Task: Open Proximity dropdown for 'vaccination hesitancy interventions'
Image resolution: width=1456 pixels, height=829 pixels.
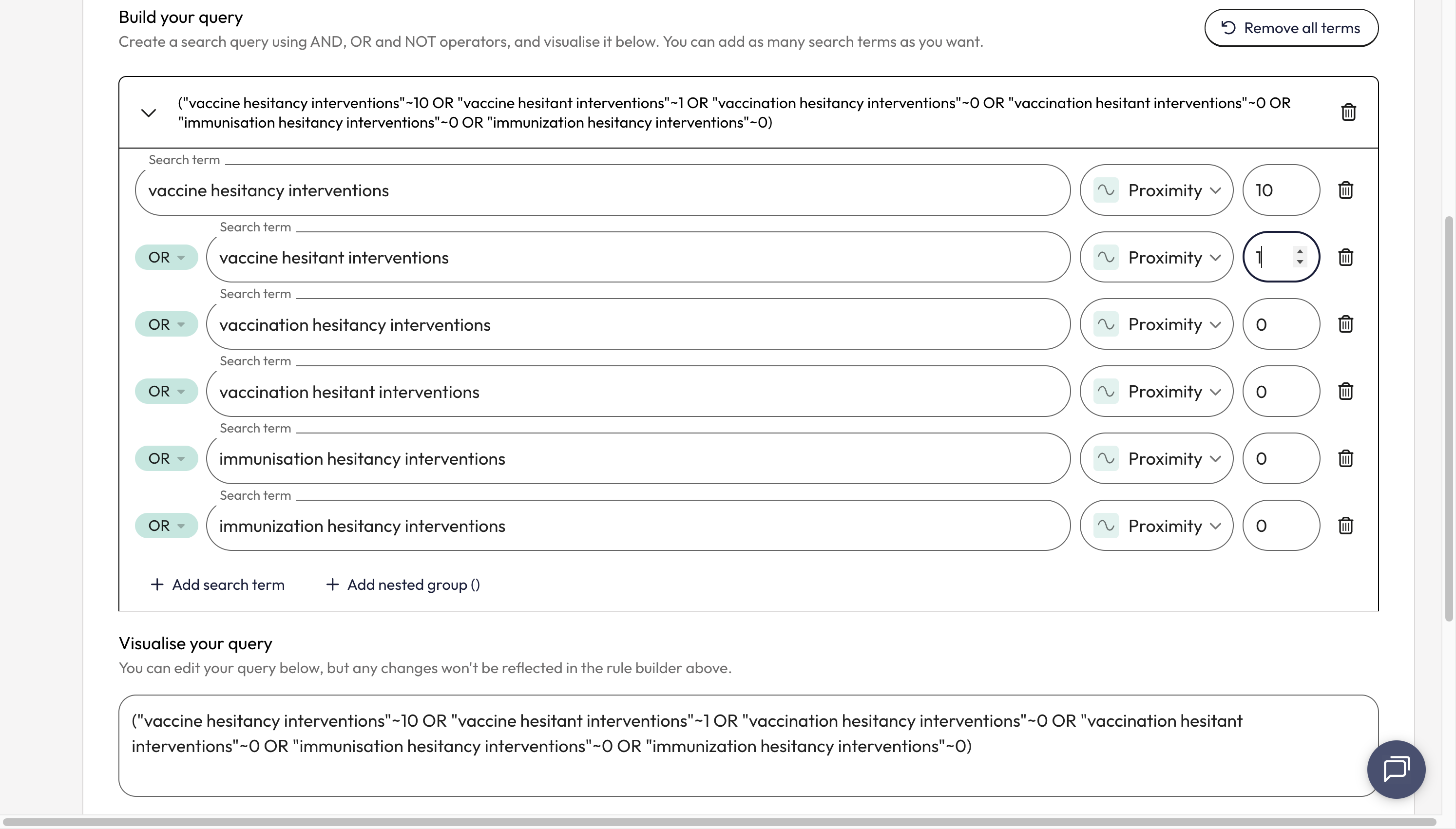Action: click(x=1156, y=324)
